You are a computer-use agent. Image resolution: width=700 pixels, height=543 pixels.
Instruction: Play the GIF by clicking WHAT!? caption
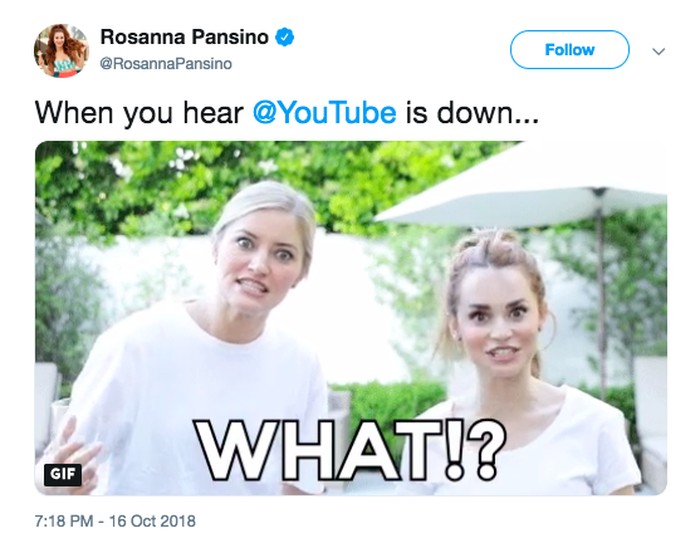(x=350, y=450)
